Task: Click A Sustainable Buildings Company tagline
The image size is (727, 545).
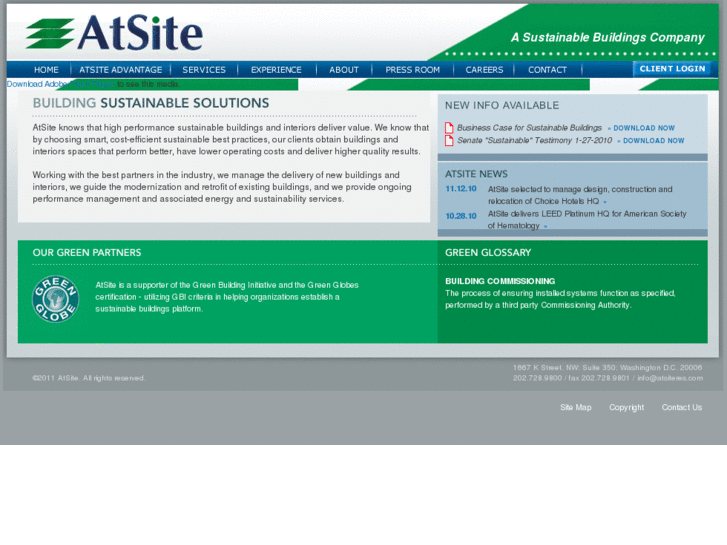Action: [607, 38]
